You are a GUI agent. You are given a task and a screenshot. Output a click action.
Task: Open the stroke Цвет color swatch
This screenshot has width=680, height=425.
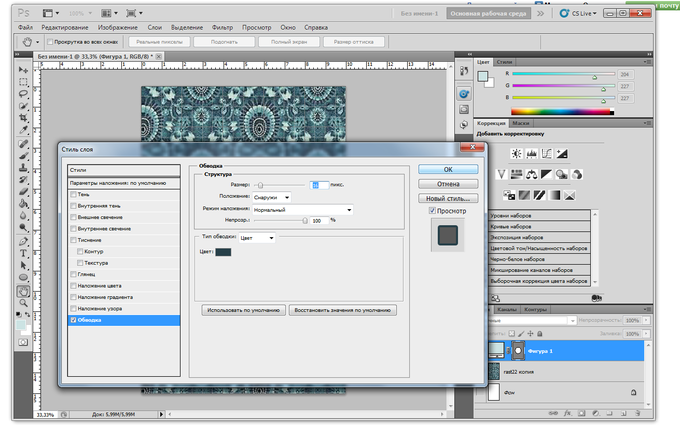[x=223, y=252]
